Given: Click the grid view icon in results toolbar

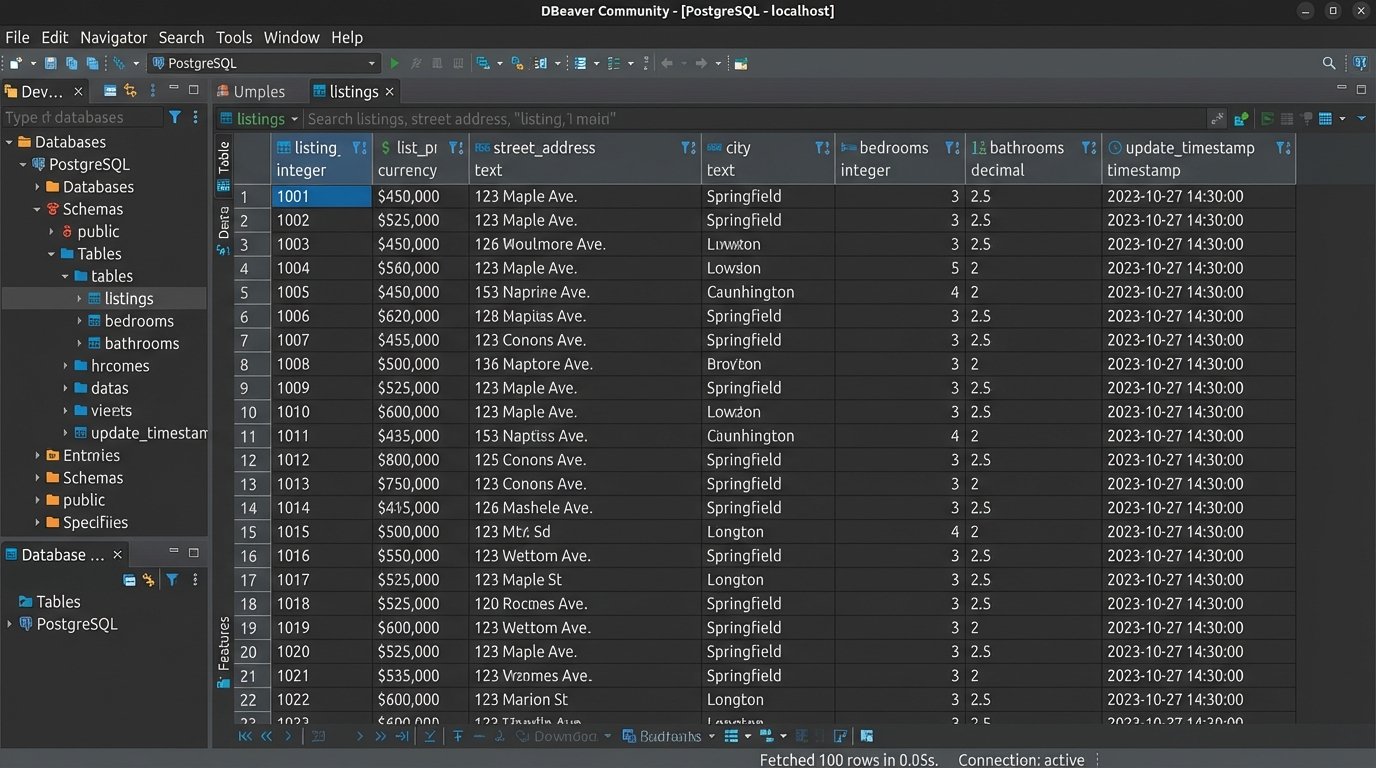Looking at the screenshot, I should point(1325,118).
